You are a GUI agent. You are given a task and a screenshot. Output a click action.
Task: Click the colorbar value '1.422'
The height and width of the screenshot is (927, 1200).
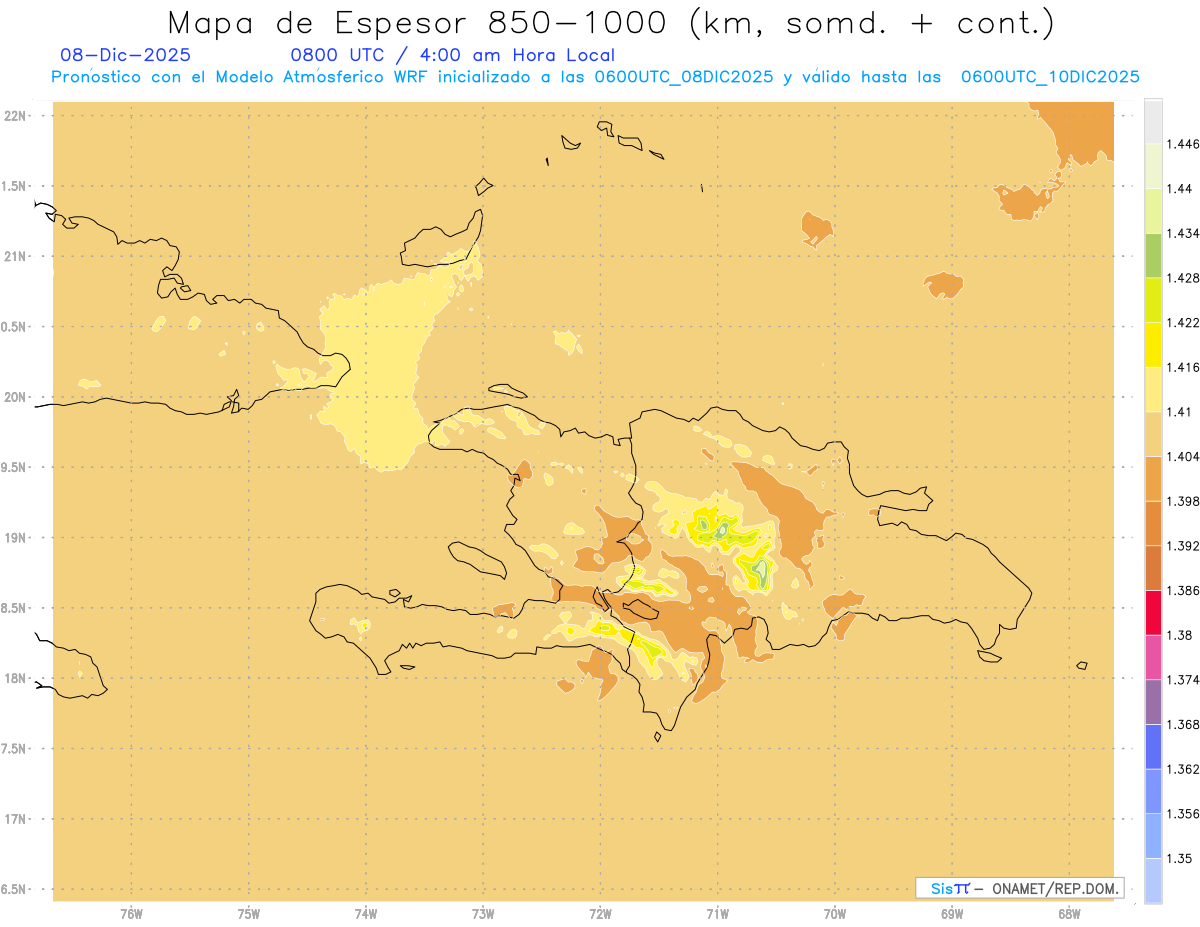[1183, 322]
